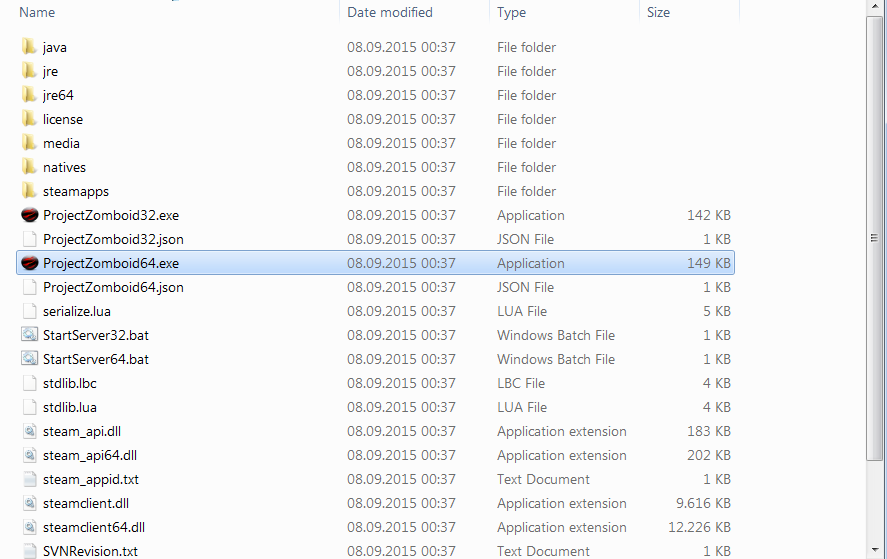Select the StartServer32.bat file name
Viewport: 887px width, 559px height.
(x=96, y=335)
